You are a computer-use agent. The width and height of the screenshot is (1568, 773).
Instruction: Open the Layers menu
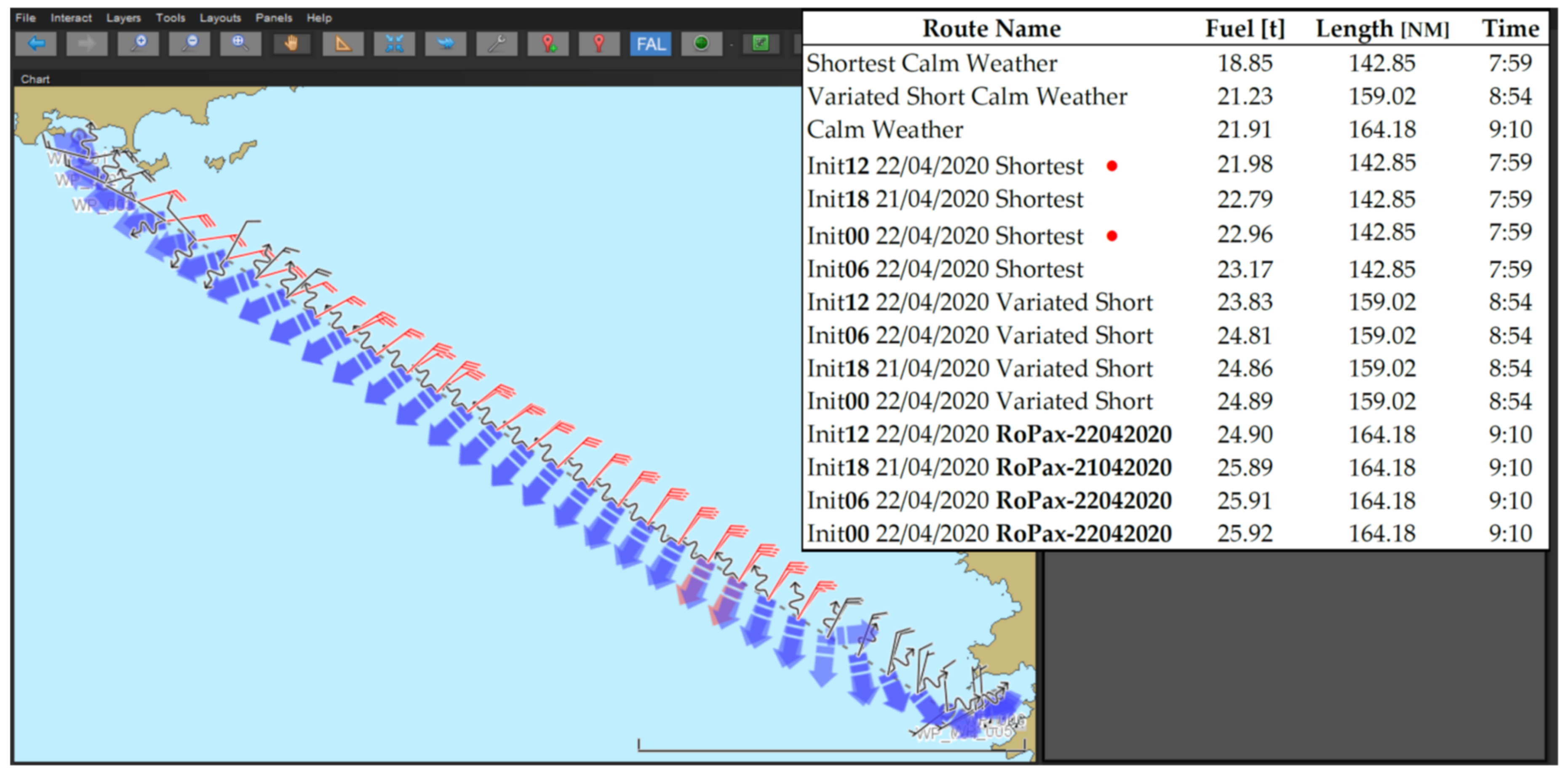pos(123,18)
